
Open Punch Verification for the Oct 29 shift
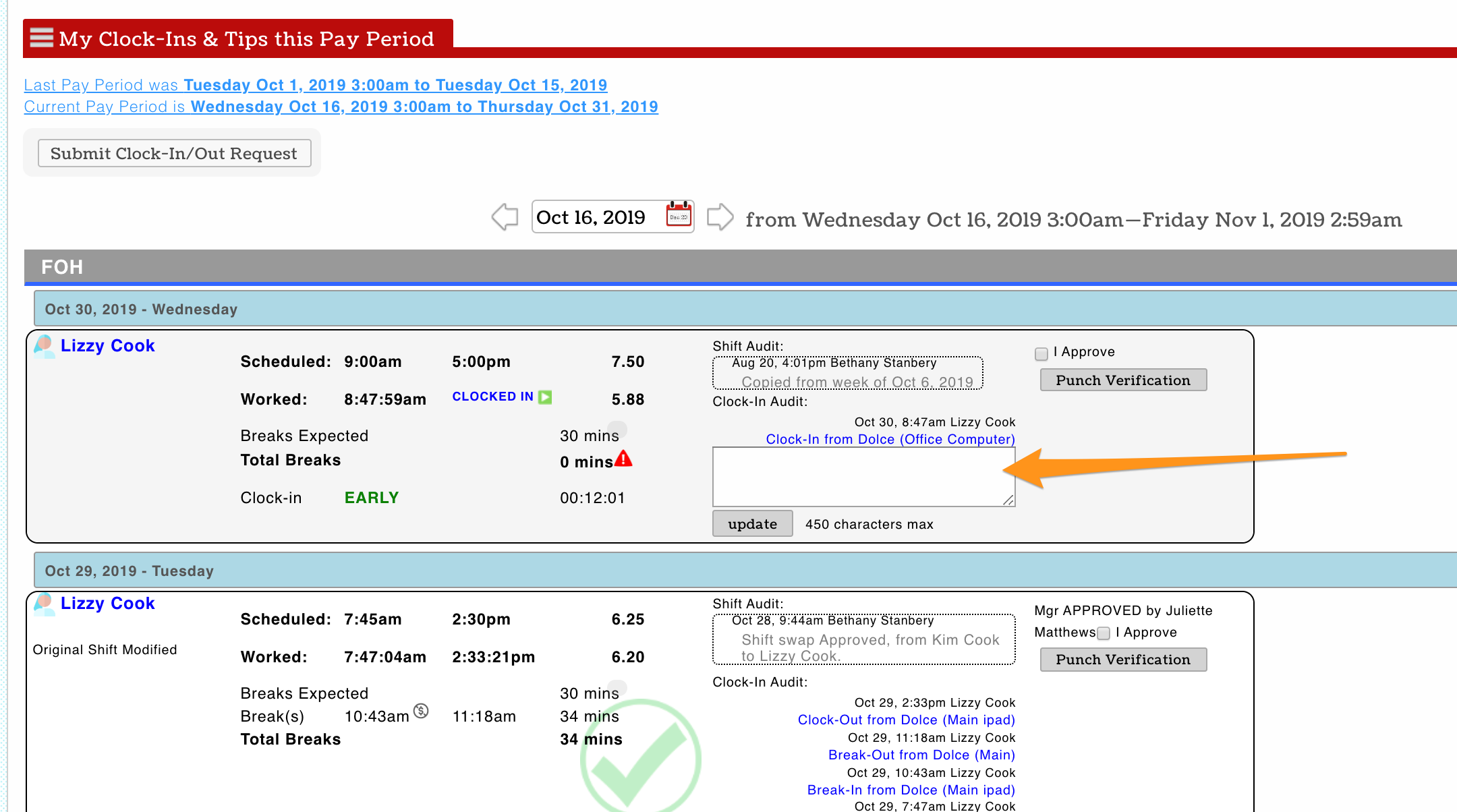1122,660
